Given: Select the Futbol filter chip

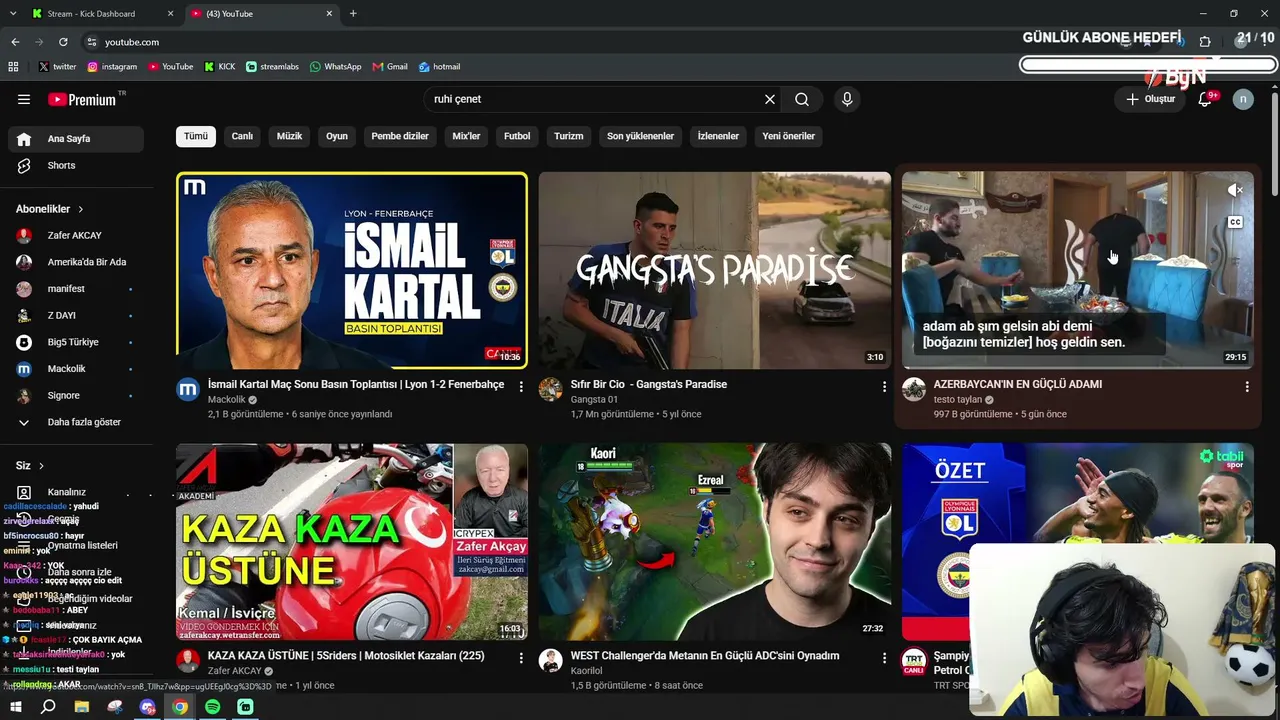Looking at the screenshot, I should tap(517, 136).
